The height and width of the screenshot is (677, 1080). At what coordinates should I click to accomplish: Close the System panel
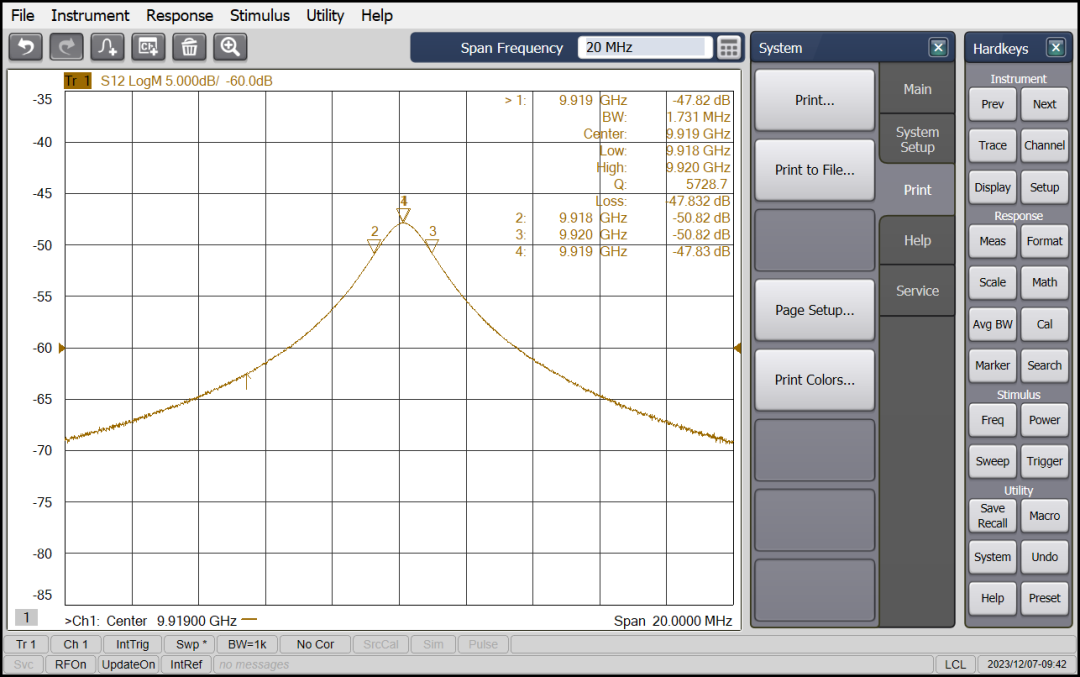point(938,48)
